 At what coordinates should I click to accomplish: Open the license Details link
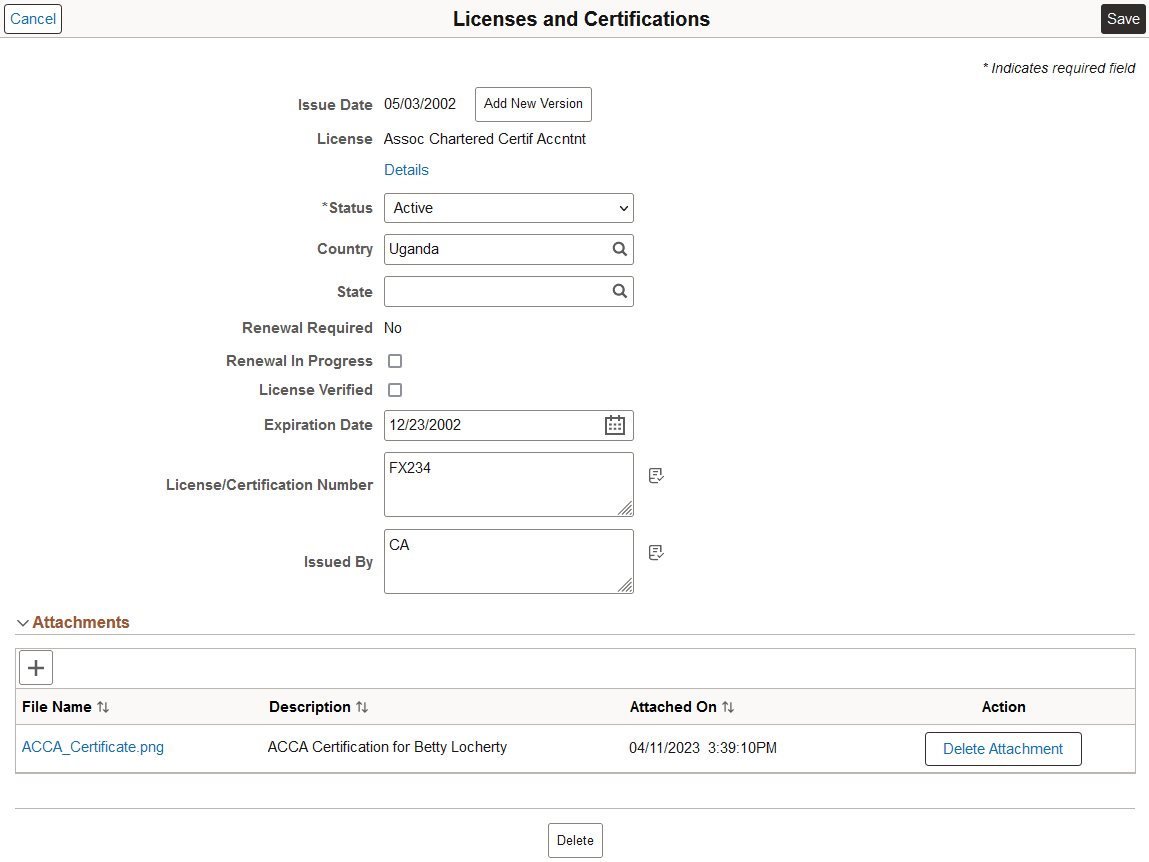tap(406, 170)
